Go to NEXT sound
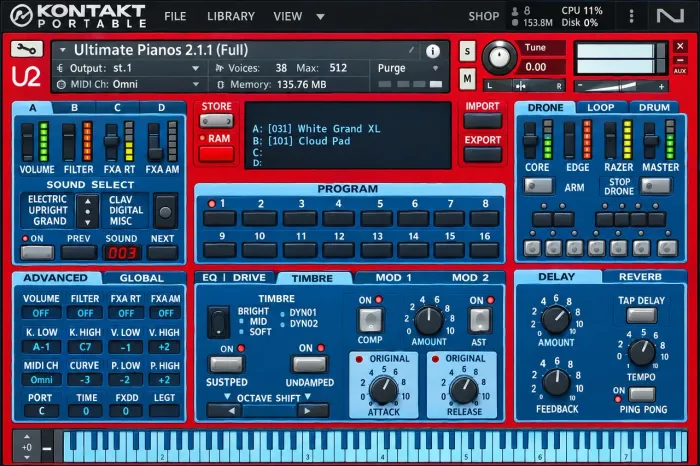 tap(162, 253)
